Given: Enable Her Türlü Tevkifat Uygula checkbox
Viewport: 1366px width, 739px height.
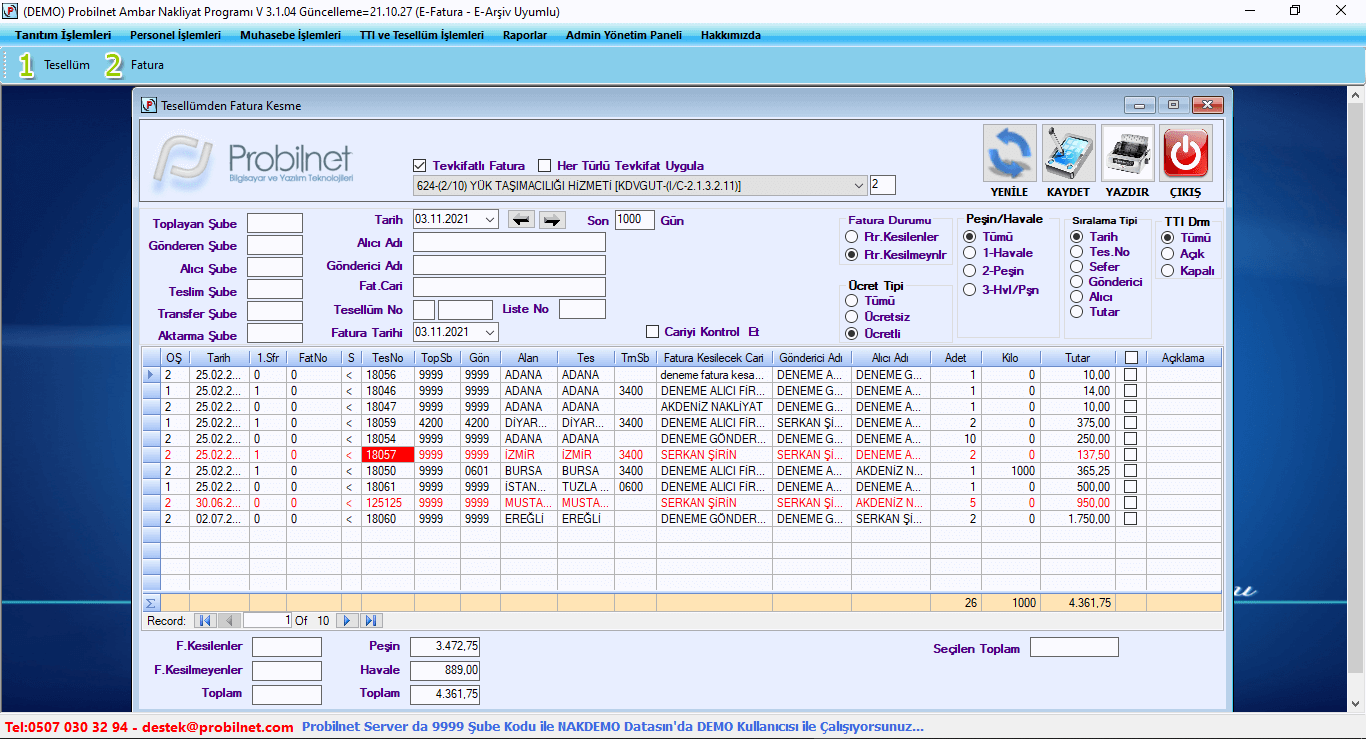Looking at the screenshot, I should click(544, 166).
